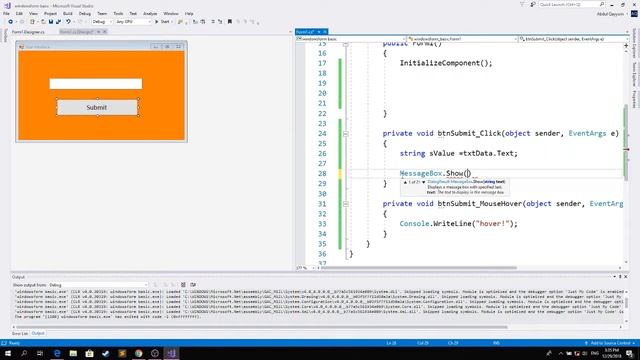Click the Save file toolbar icon
The width and height of the screenshot is (640, 360).
(51, 22)
